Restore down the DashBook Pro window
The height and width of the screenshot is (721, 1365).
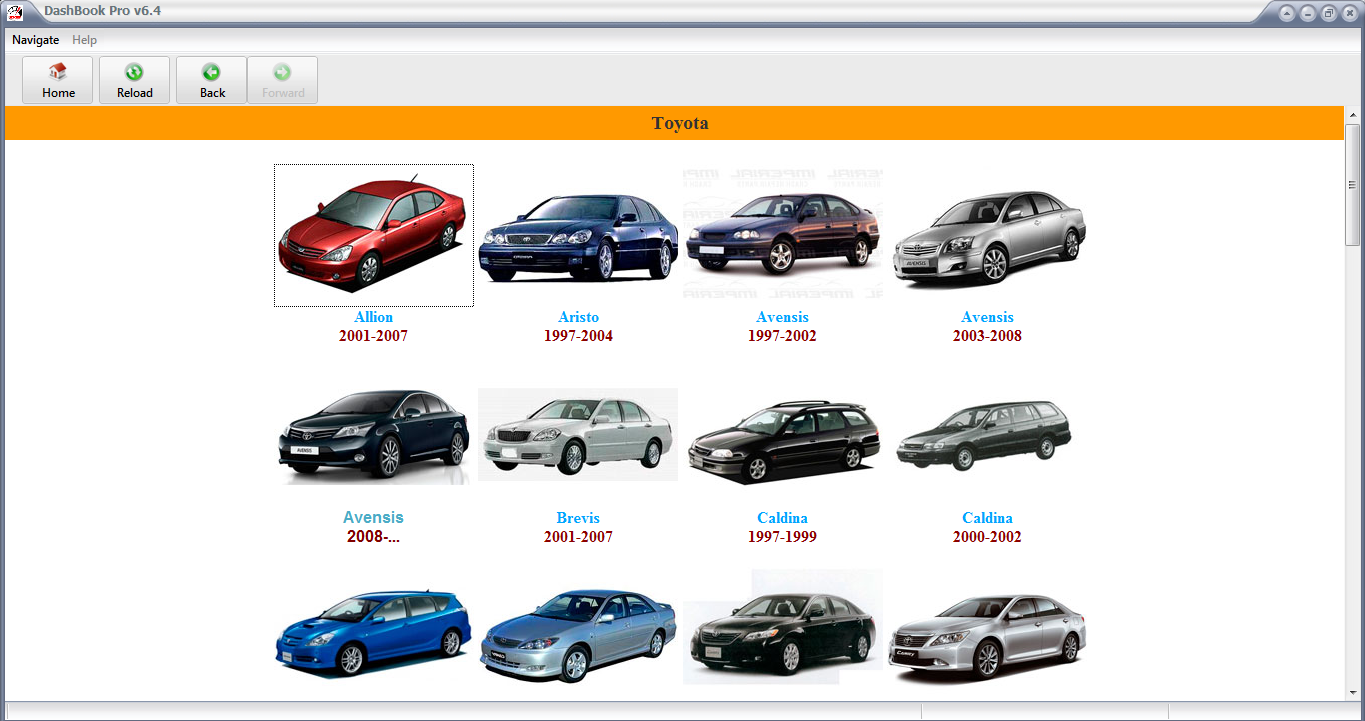(x=1329, y=13)
